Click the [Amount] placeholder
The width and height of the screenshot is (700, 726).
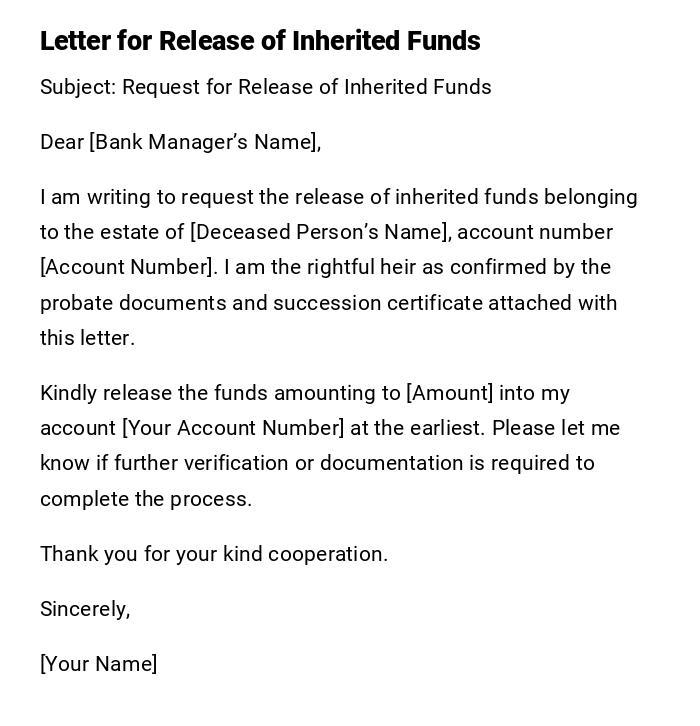pos(449,393)
